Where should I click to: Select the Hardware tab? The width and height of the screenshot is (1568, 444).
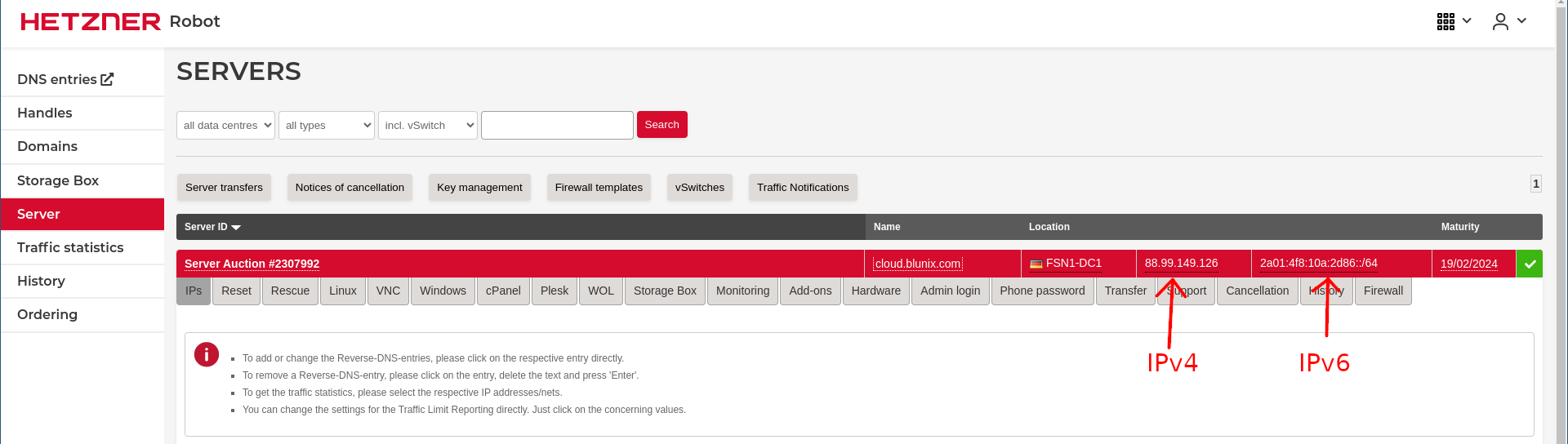pos(876,291)
